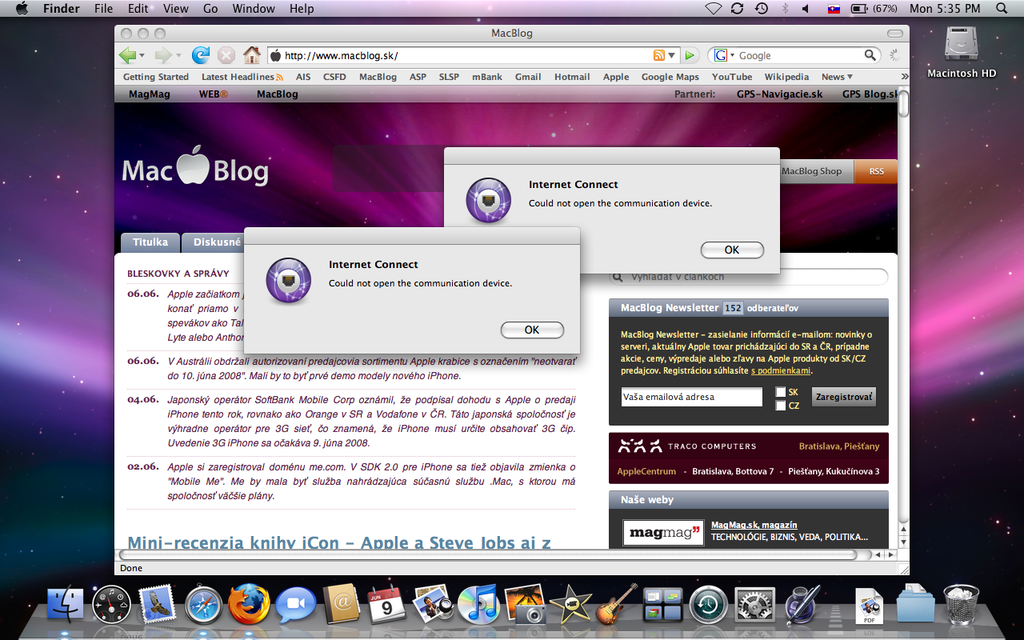Open the back button history dropdown arrow

142,56
